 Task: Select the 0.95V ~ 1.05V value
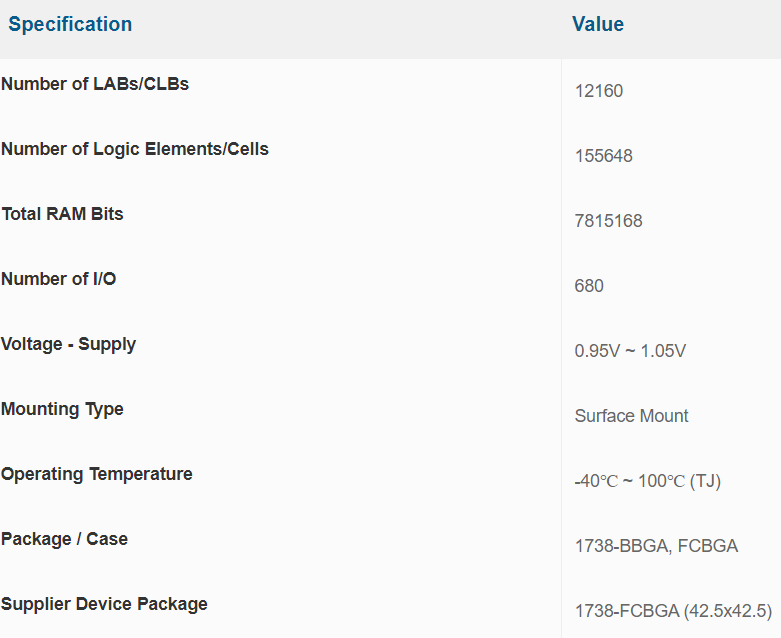point(631,351)
